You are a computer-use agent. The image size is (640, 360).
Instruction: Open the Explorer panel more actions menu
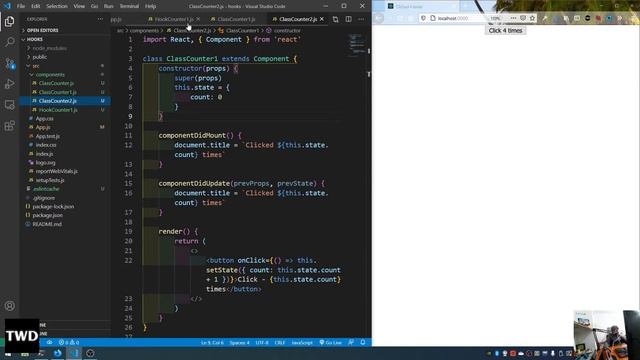(100, 19)
